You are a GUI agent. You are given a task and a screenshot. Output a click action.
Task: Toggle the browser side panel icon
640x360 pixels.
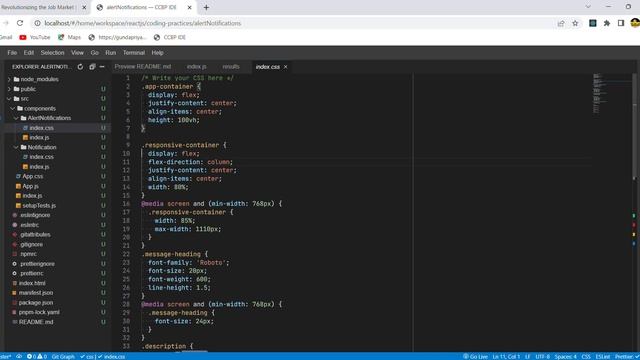[x=621, y=23]
